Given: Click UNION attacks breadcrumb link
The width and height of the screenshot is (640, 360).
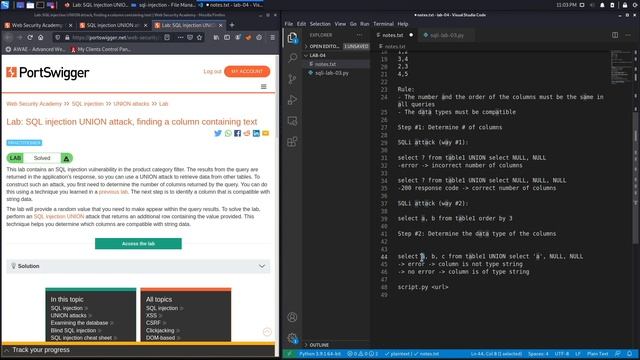Looking at the screenshot, I should click(x=131, y=104).
